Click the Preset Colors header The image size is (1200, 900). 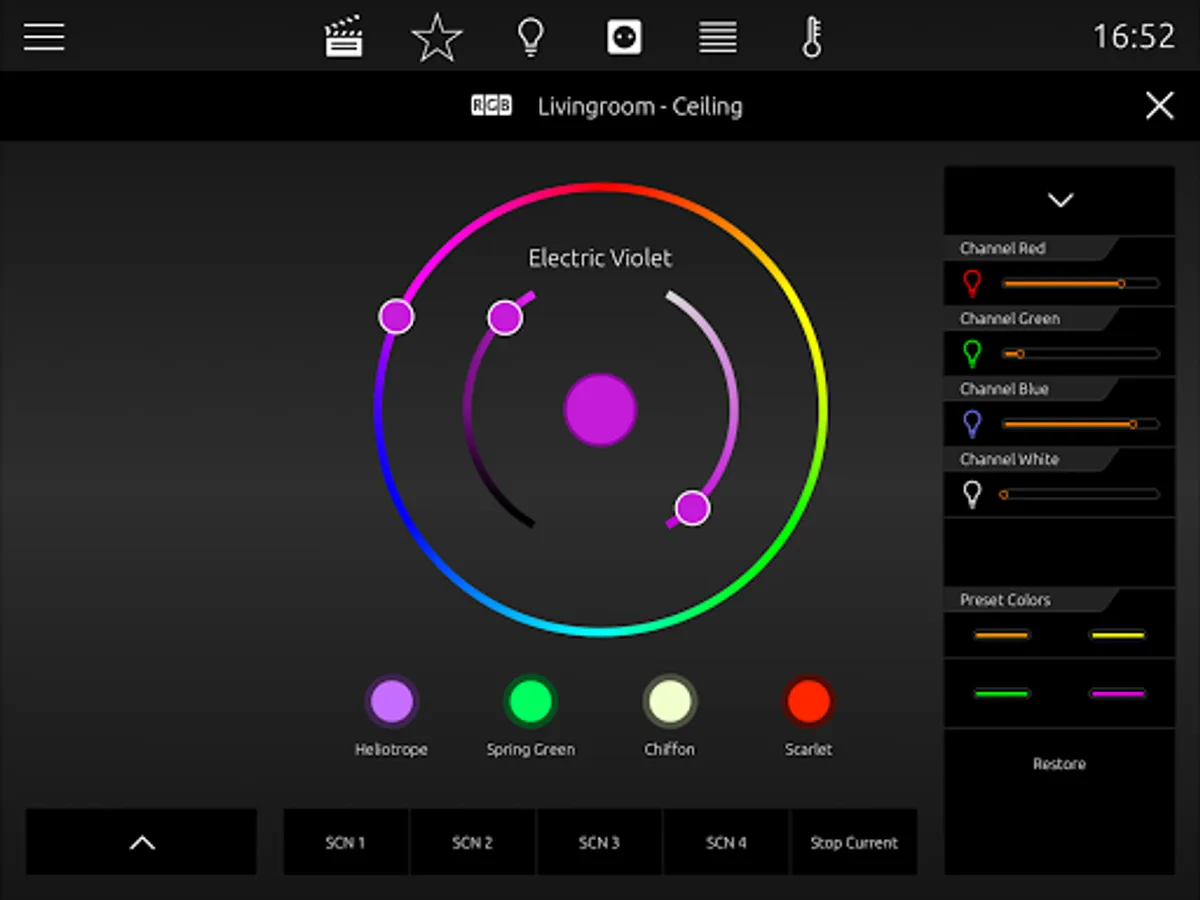click(1005, 600)
